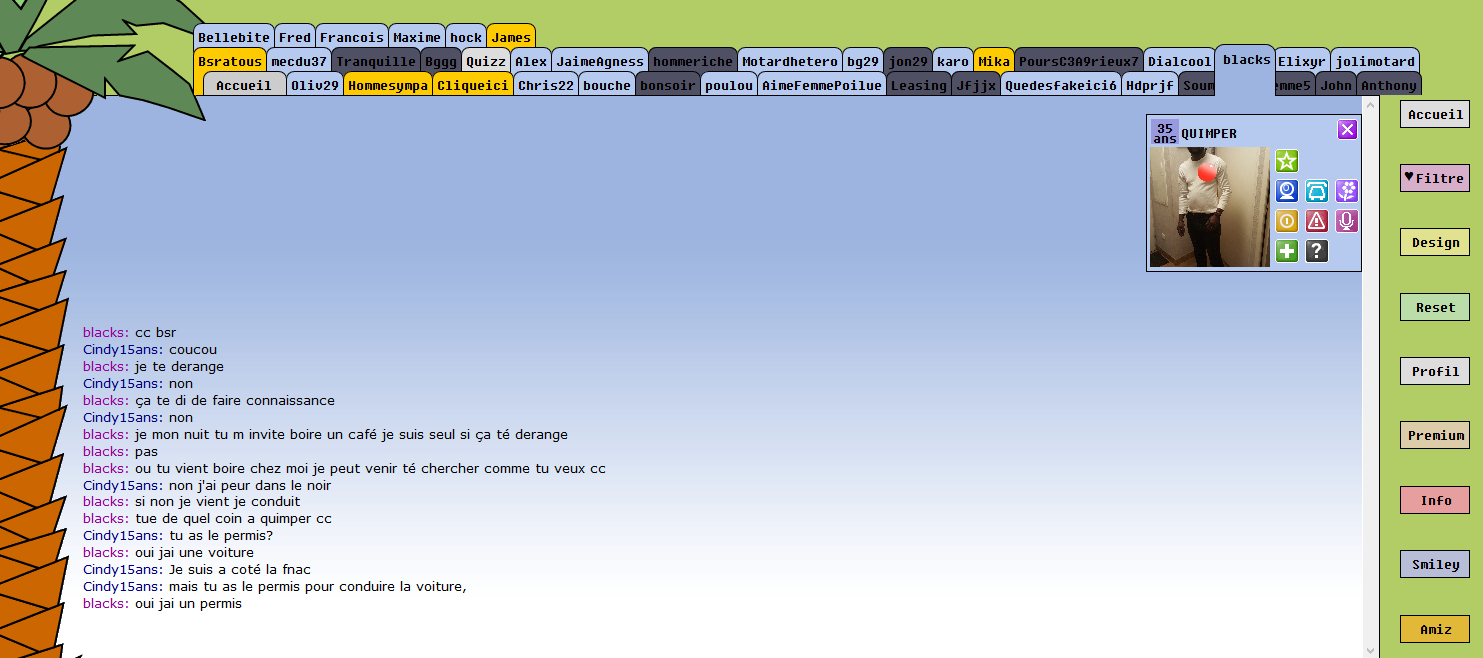This screenshot has height=658, width=1483.
Task: Click the orange power icon in profile card
Action: tap(1287, 221)
